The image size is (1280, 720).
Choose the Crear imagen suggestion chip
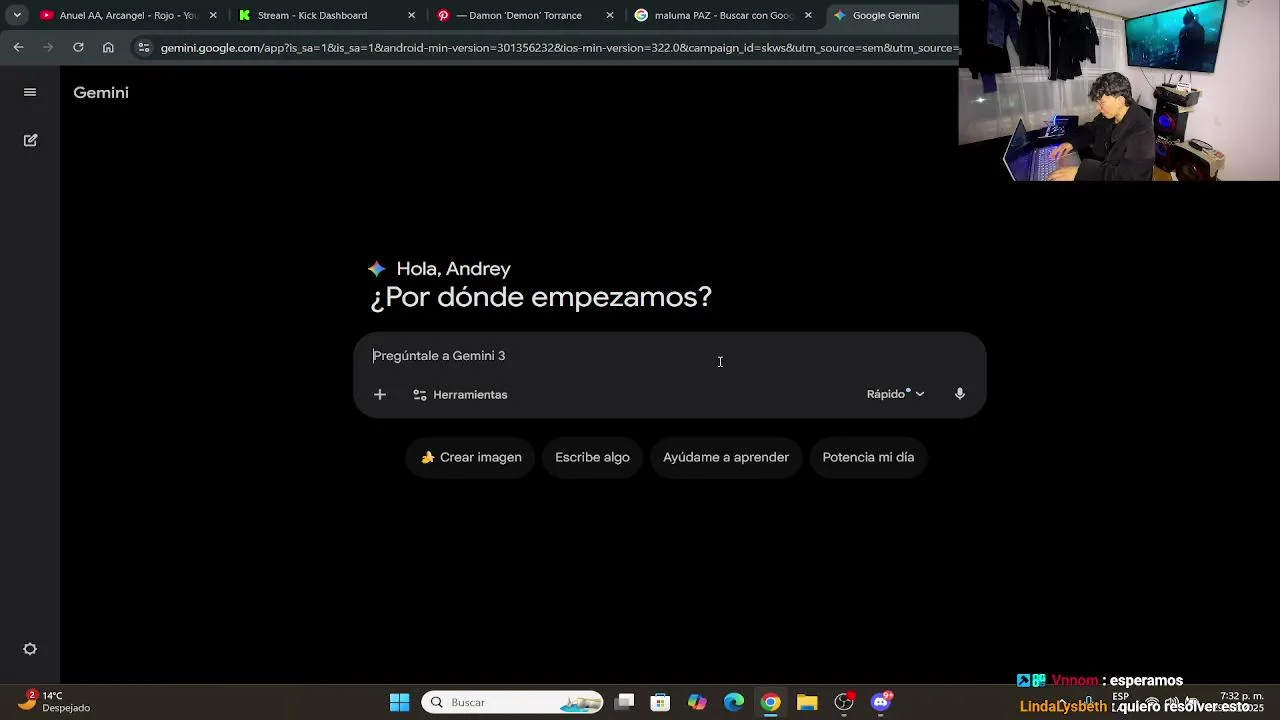[471, 457]
